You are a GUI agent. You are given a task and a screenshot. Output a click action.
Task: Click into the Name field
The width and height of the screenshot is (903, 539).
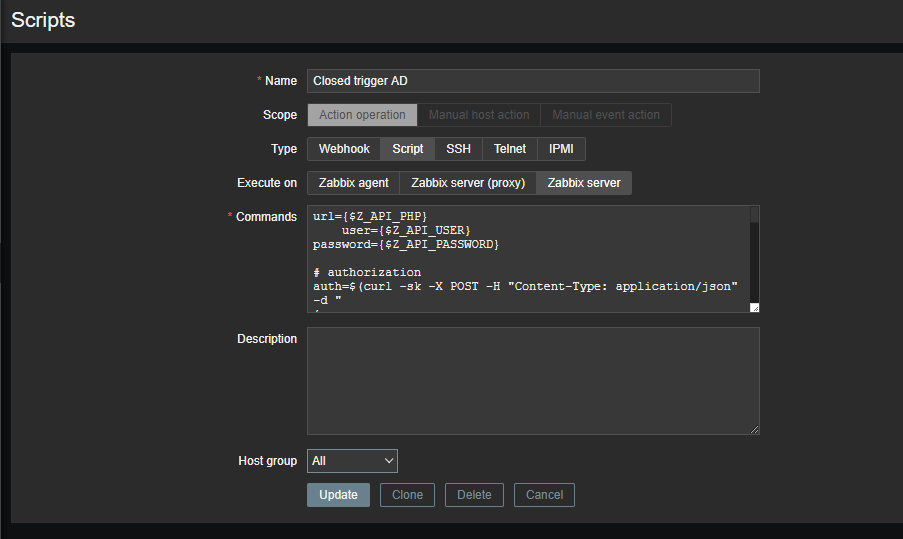coord(532,81)
